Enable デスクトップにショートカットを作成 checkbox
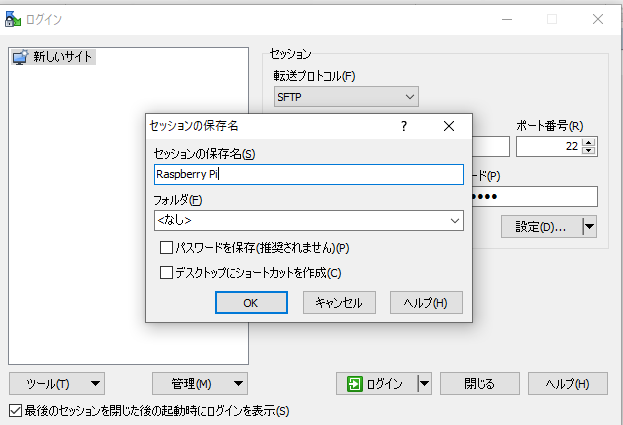Viewport: 623px width, 425px height. click(x=167, y=272)
